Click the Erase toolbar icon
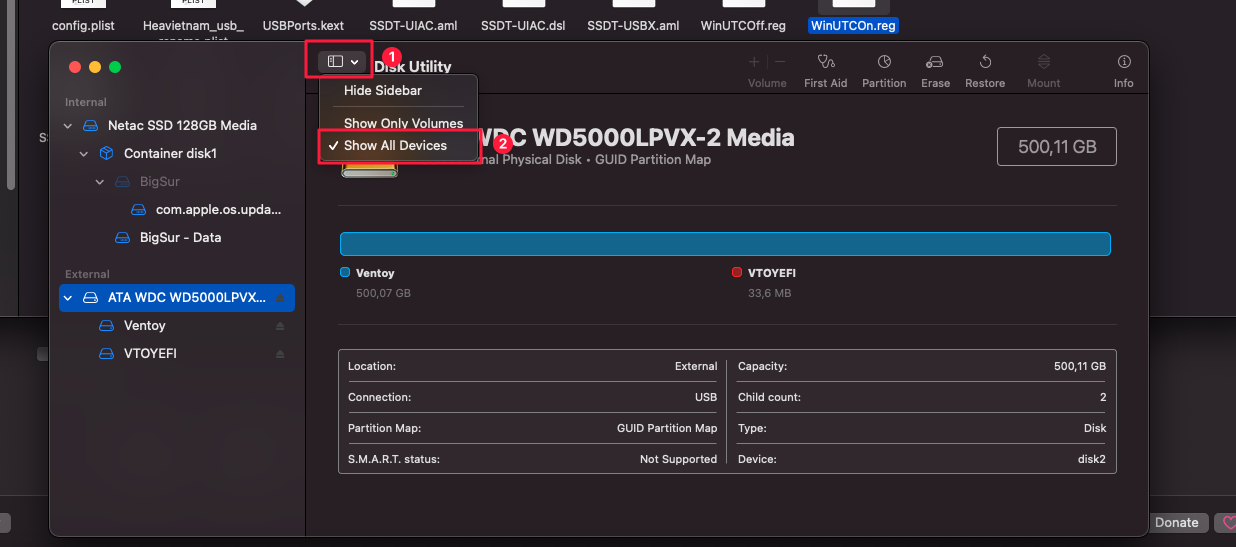The height and width of the screenshot is (547, 1236). pyautogui.click(x=935, y=62)
